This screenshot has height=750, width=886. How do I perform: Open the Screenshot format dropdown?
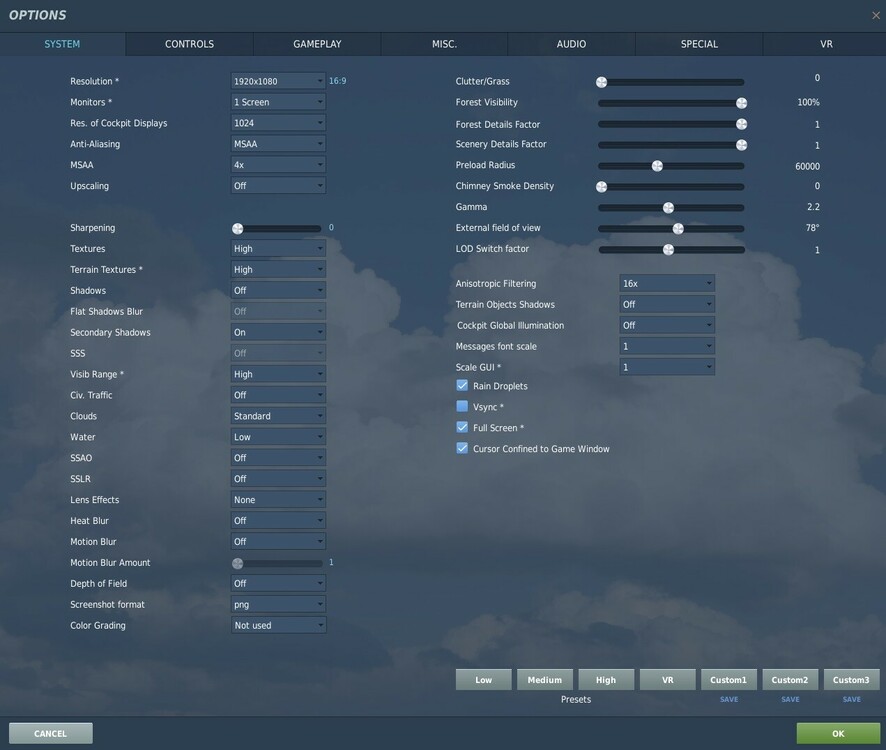[277, 604]
